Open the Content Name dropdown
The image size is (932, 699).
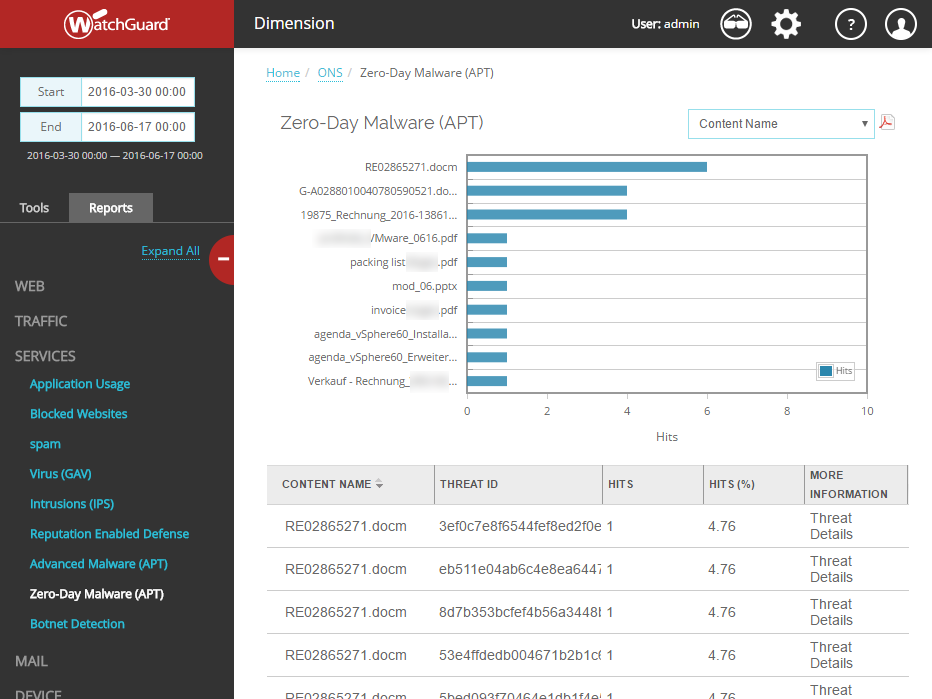pyautogui.click(x=781, y=124)
